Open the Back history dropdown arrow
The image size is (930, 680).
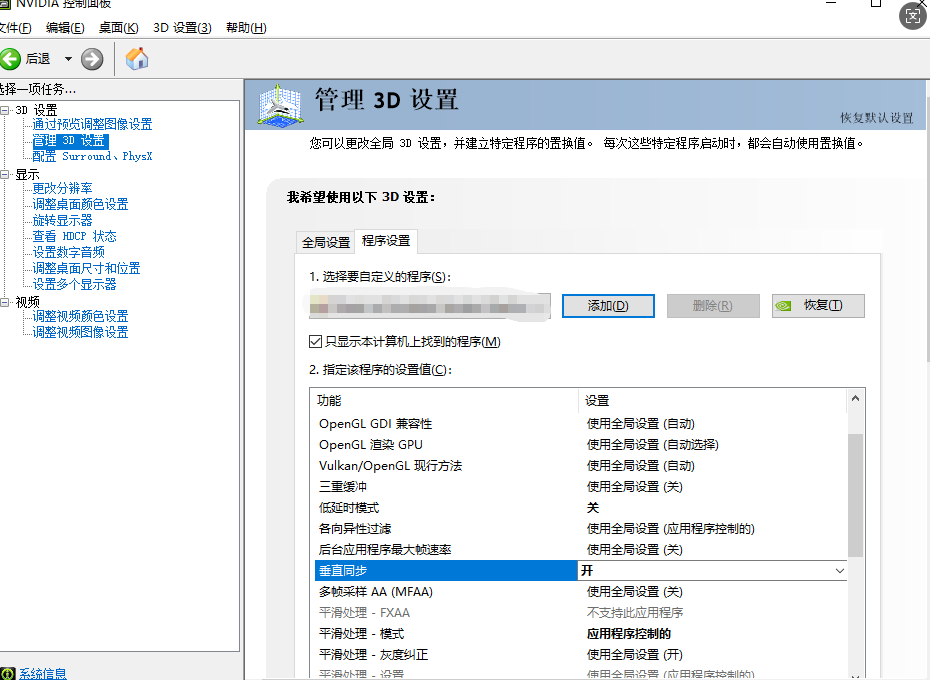click(68, 59)
